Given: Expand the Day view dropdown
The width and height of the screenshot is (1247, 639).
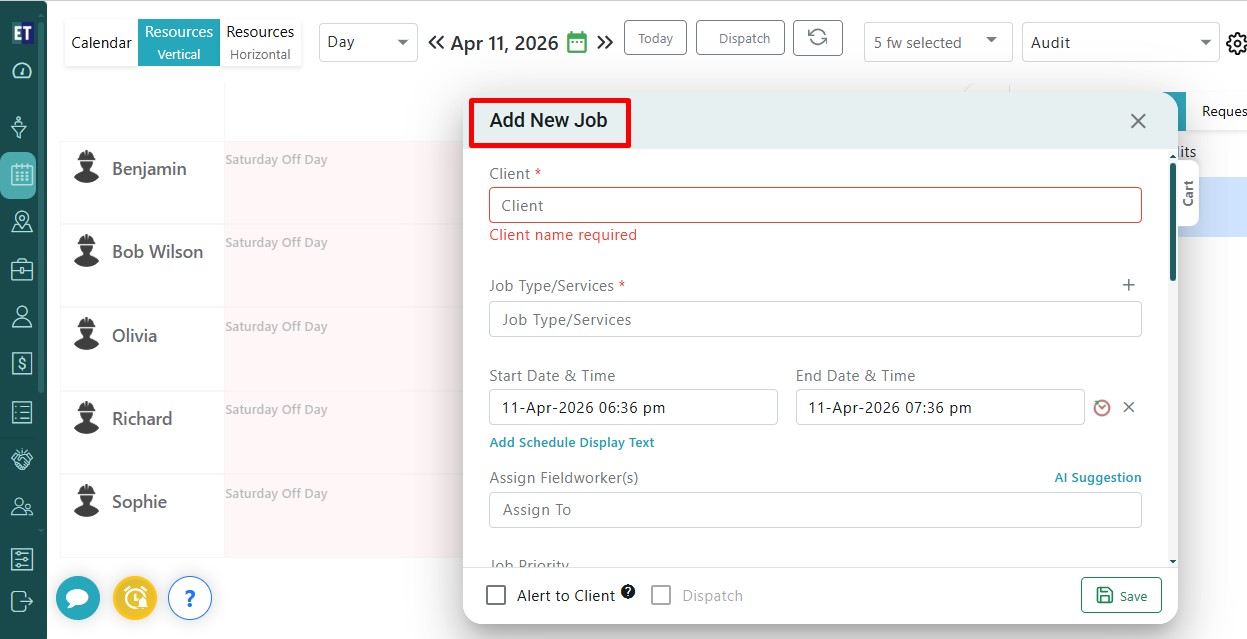Looking at the screenshot, I should point(368,42).
